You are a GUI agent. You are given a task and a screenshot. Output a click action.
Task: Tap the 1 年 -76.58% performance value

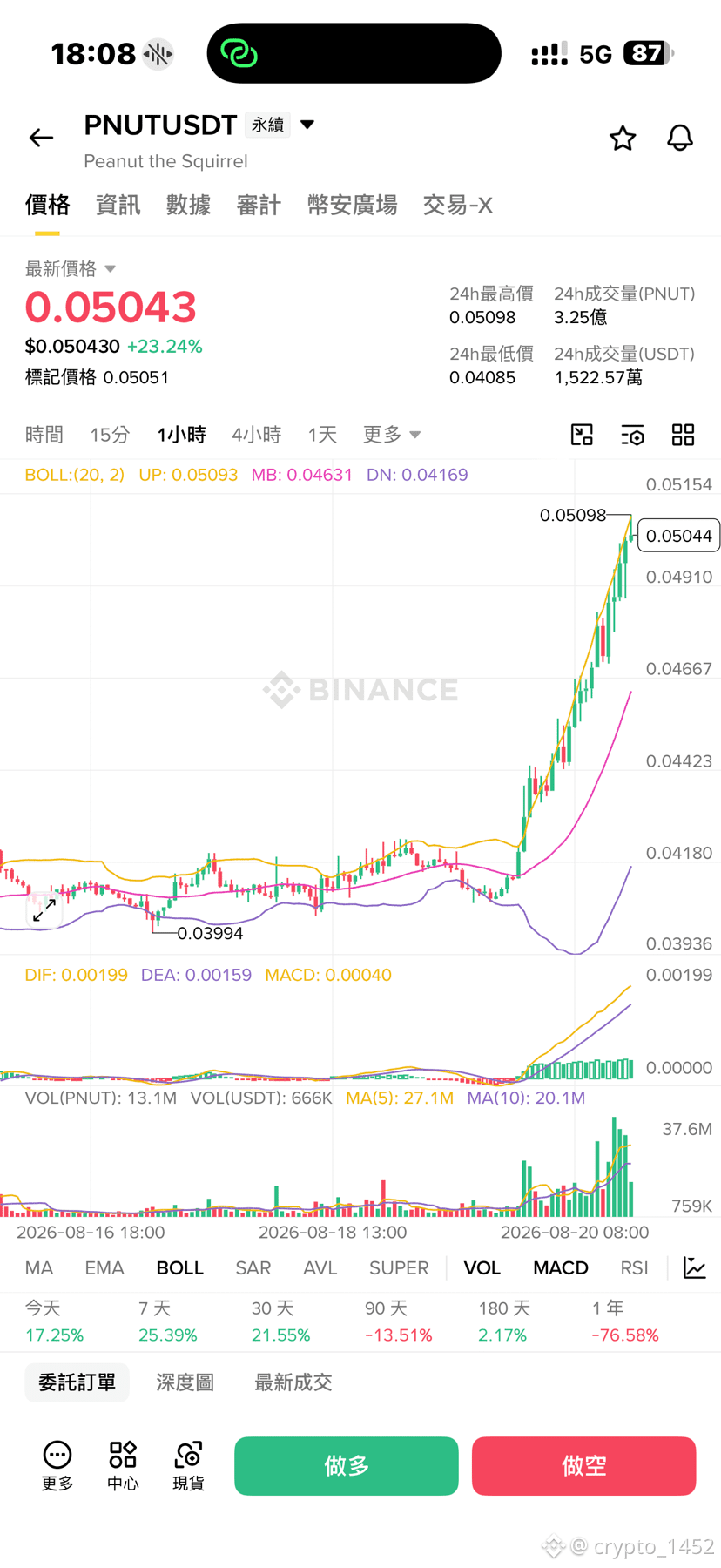click(x=625, y=1322)
